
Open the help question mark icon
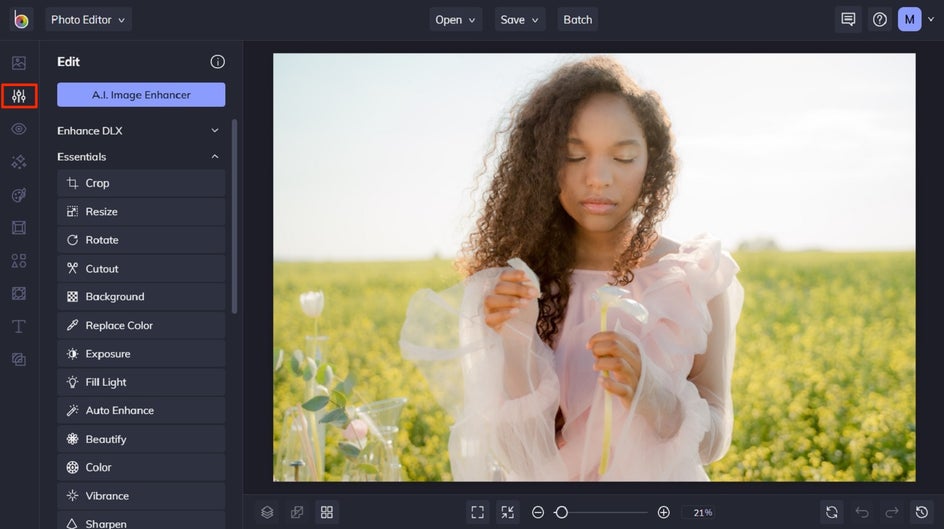click(880, 19)
